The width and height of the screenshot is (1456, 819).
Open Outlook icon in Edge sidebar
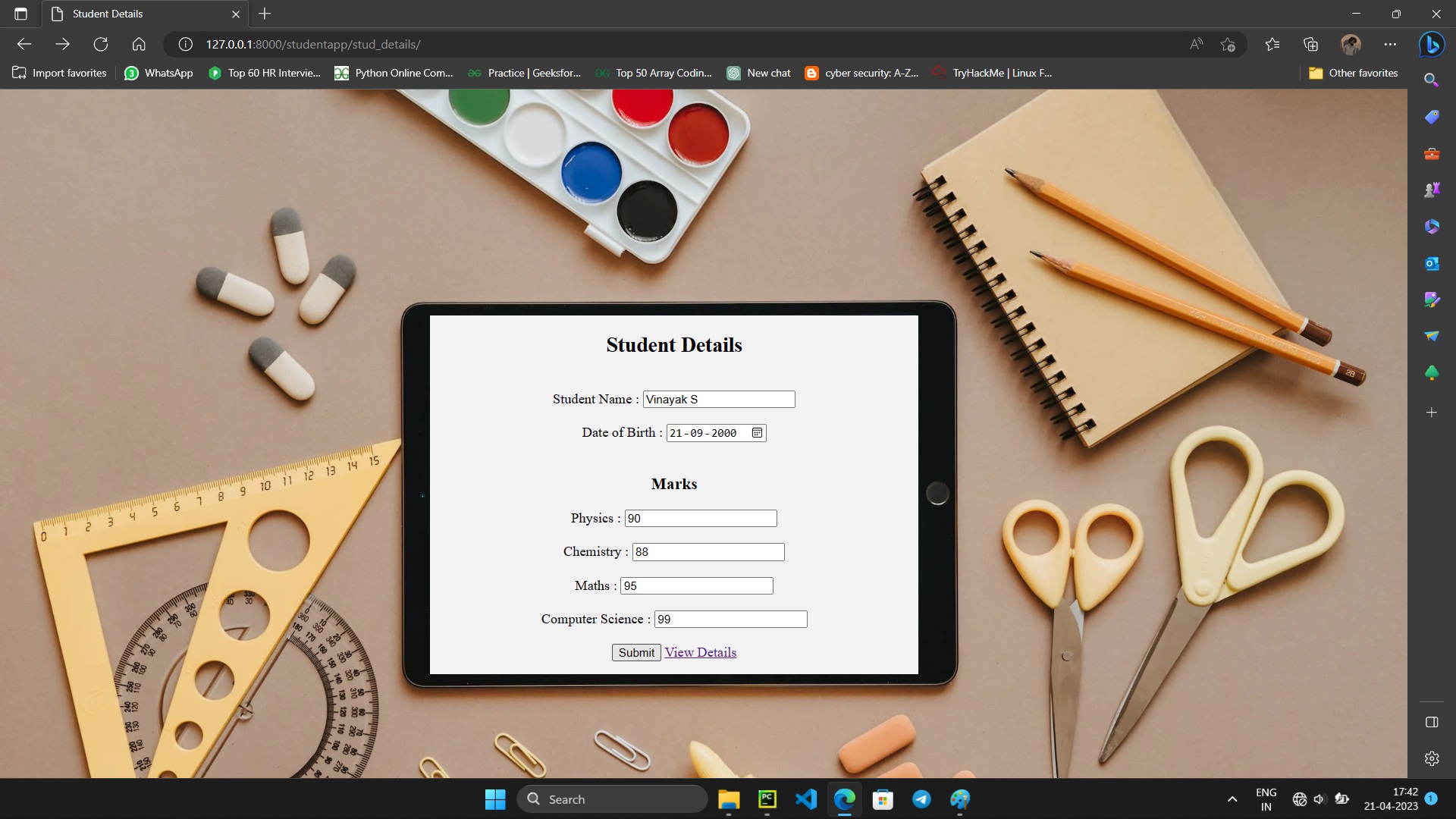[x=1431, y=263]
